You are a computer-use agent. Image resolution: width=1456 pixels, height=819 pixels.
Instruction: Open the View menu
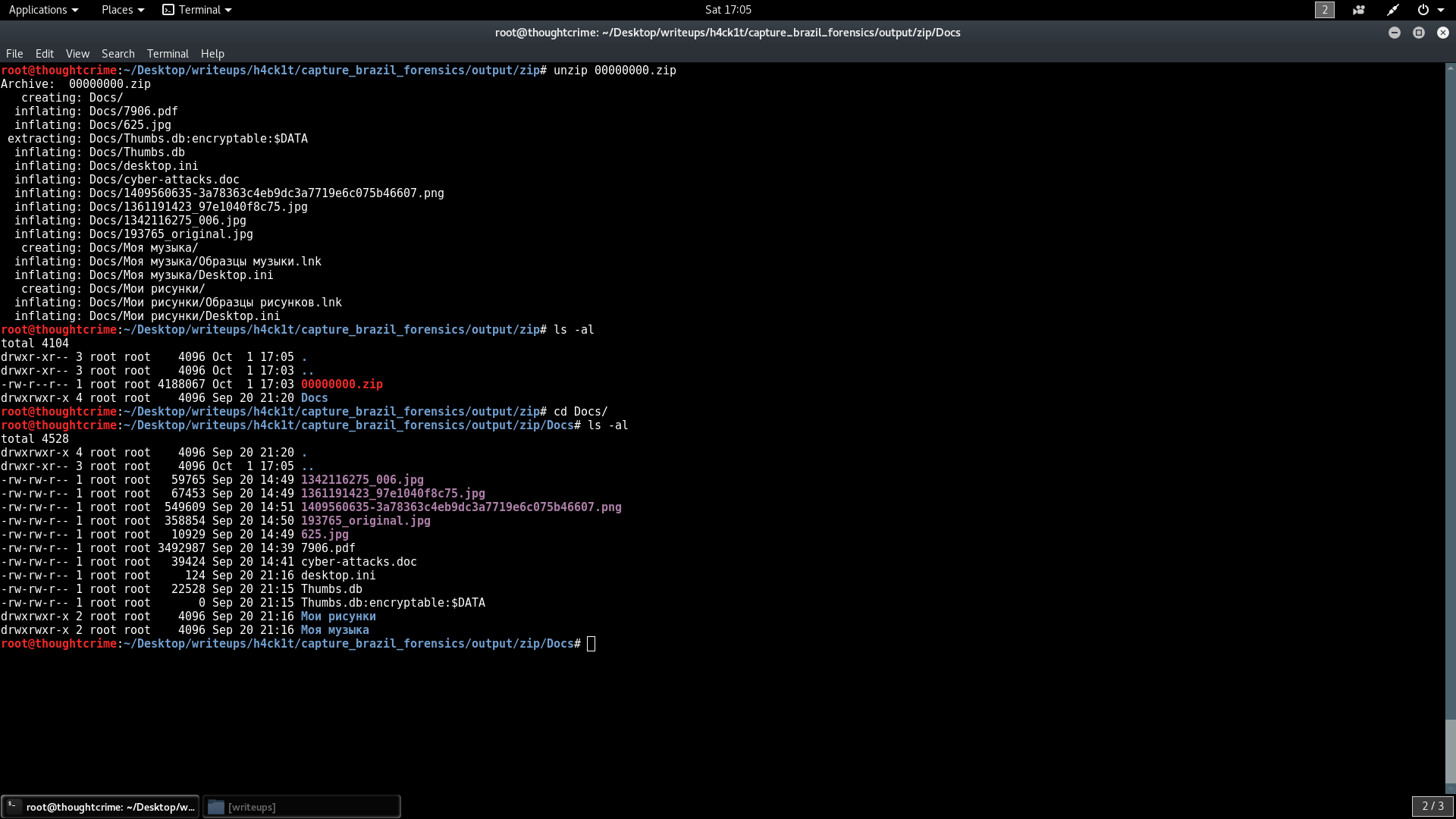click(77, 54)
